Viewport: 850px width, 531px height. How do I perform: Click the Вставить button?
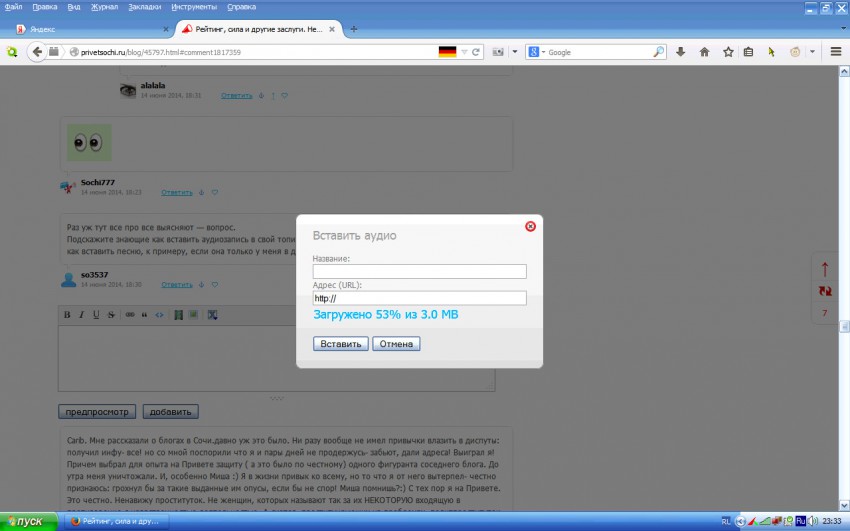click(x=341, y=344)
